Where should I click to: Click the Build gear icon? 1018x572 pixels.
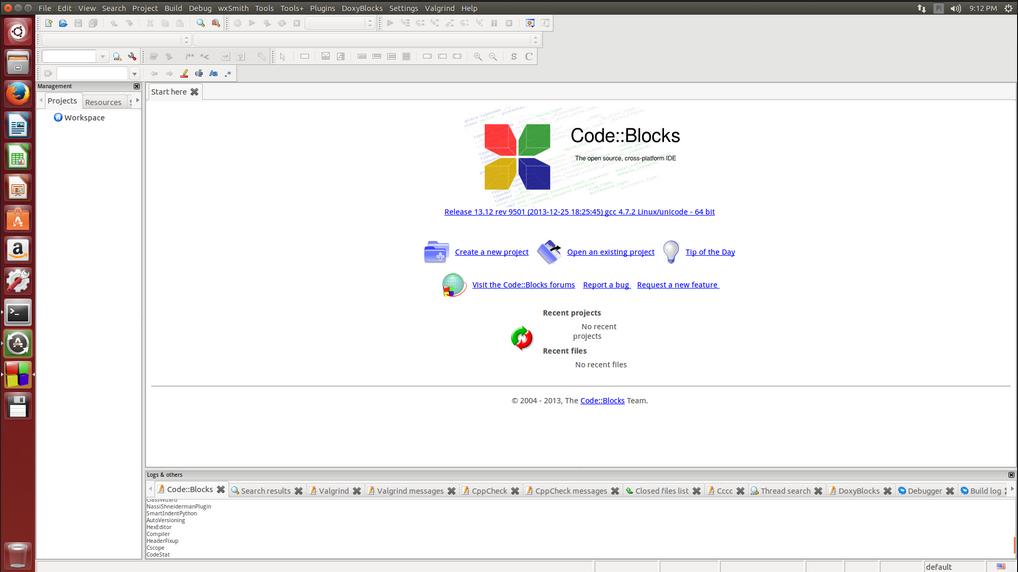coord(237,23)
